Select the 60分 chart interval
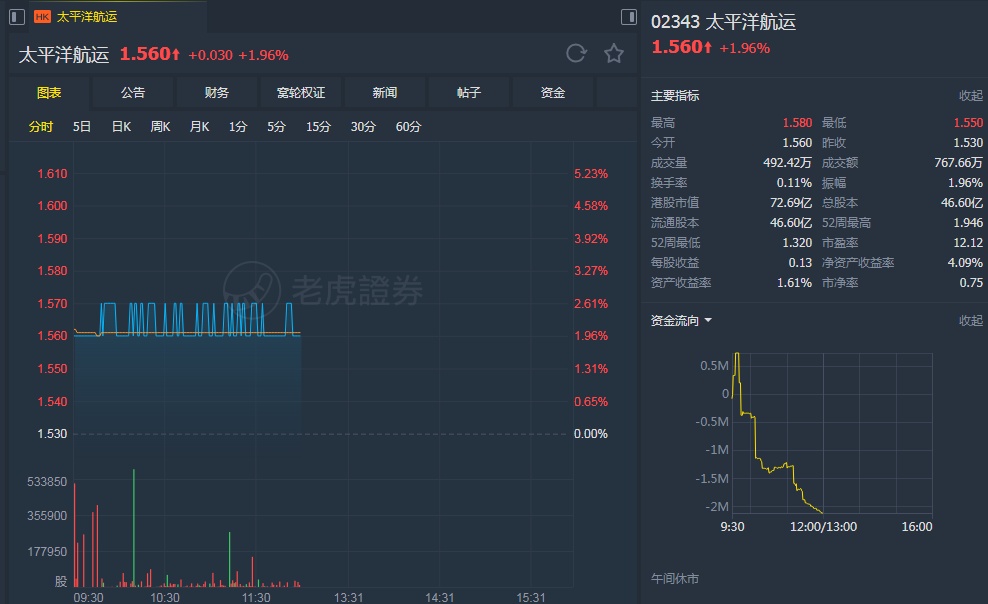 pos(408,127)
